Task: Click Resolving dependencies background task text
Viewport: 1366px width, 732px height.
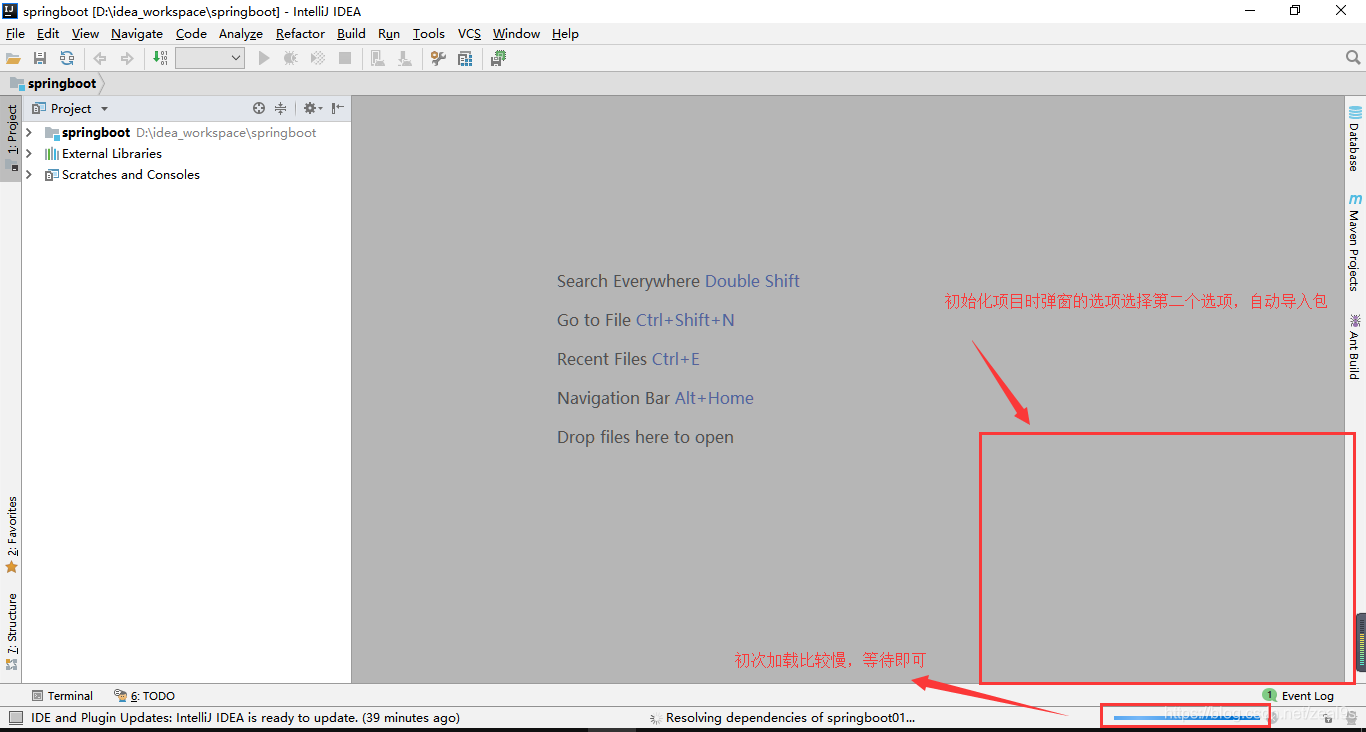Action: tap(790, 718)
